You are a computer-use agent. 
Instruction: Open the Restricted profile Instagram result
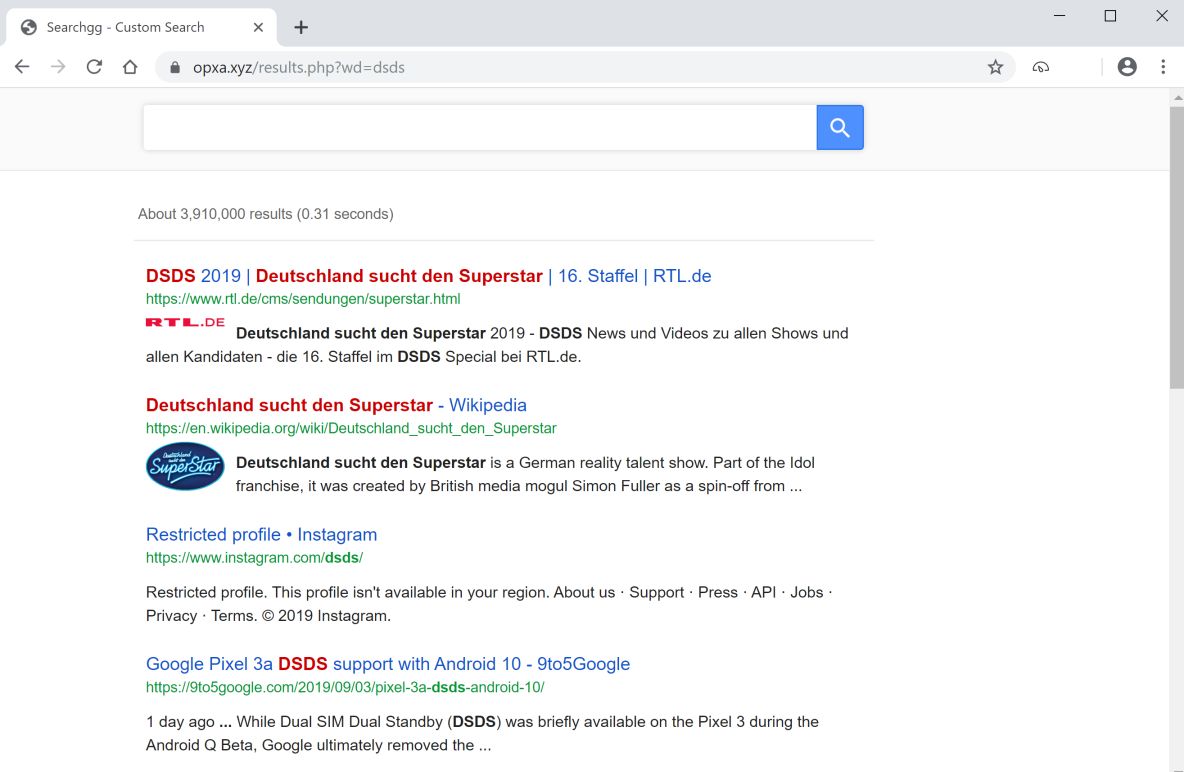[x=261, y=534]
